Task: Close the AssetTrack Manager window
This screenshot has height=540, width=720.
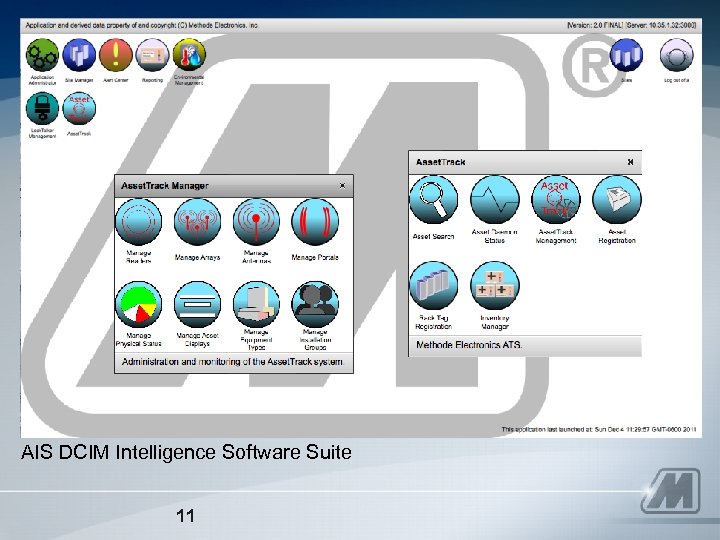Action: pyautogui.click(x=342, y=186)
